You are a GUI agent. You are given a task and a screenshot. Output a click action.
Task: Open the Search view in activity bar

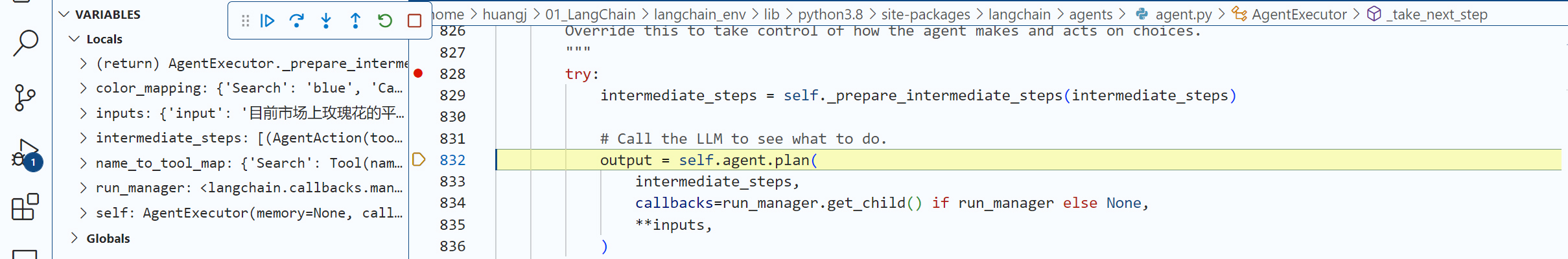pos(25,43)
